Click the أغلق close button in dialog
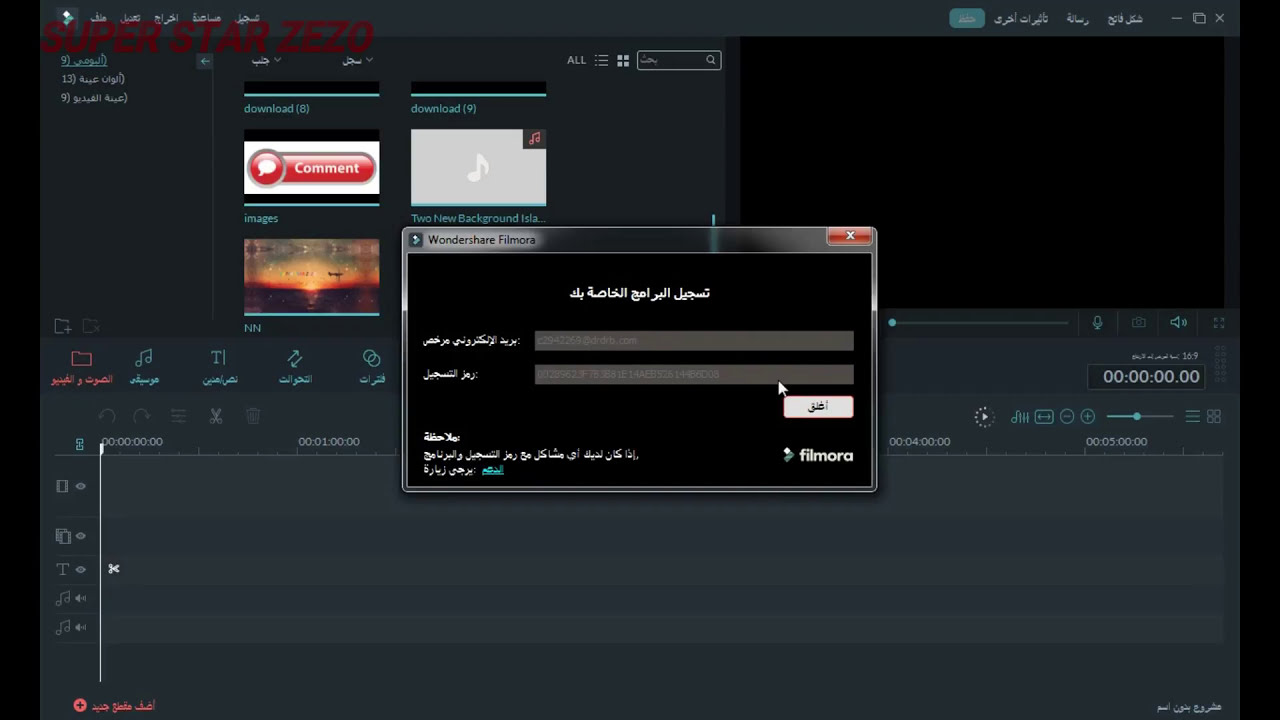Viewport: 1280px width, 720px height. click(818, 407)
